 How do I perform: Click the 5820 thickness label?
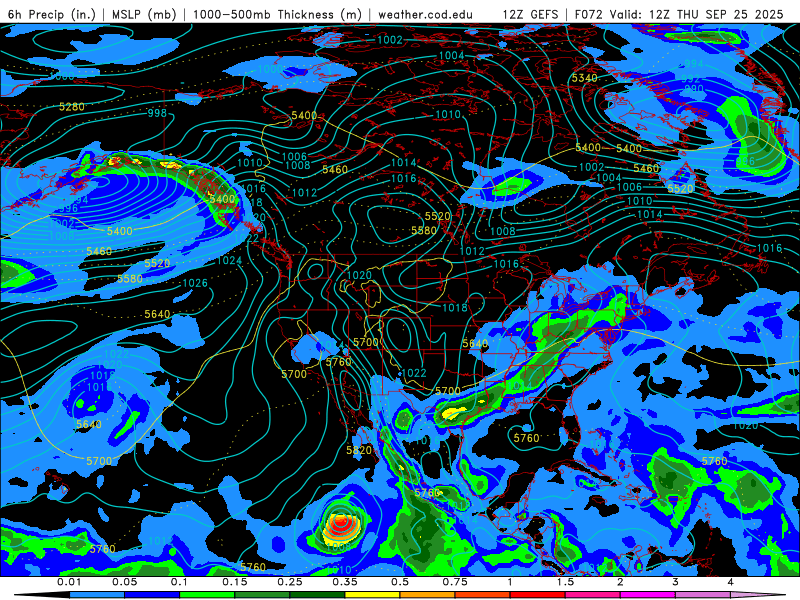coord(359,450)
